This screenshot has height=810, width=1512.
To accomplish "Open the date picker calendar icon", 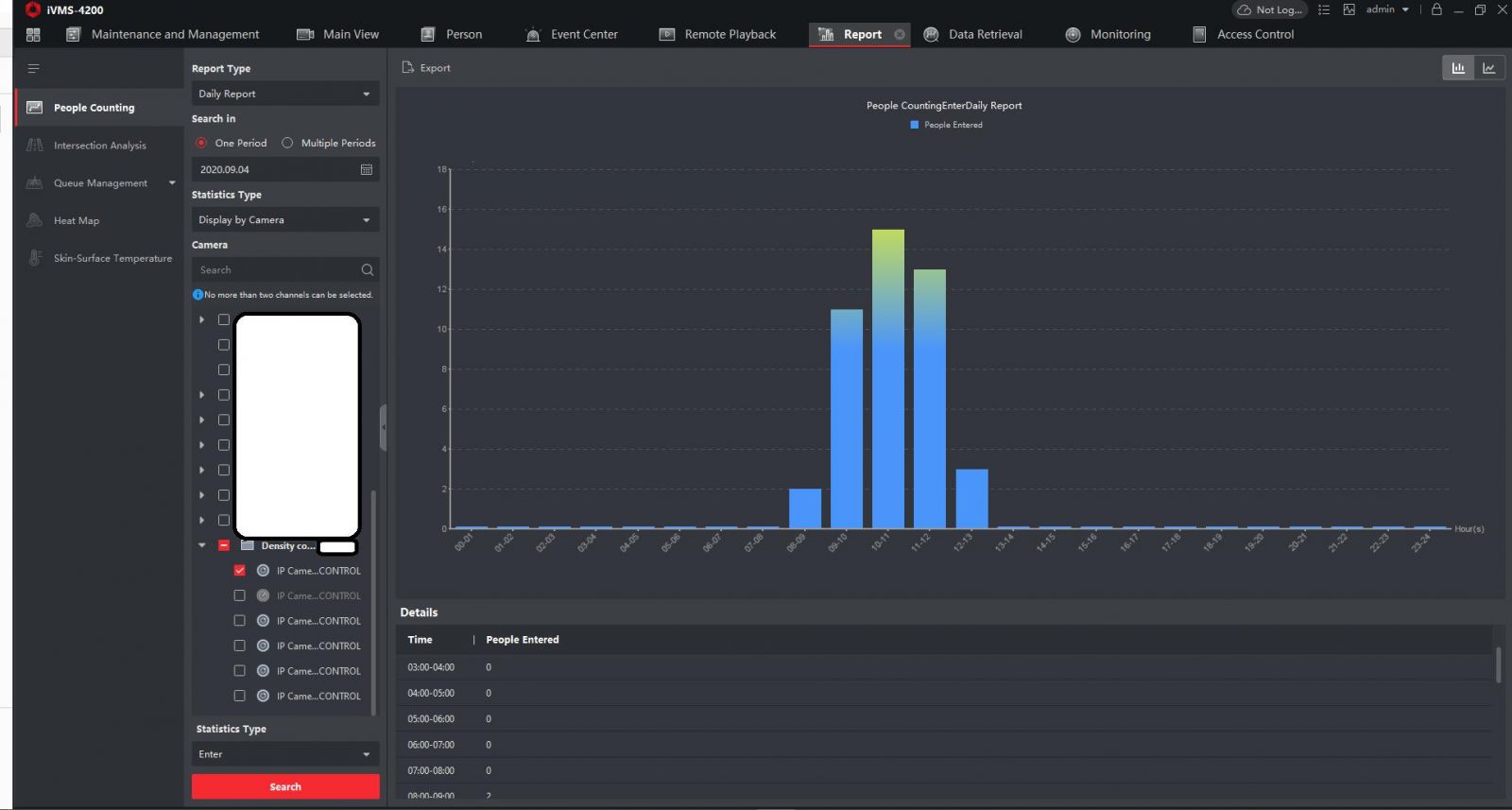I will [367, 169].
